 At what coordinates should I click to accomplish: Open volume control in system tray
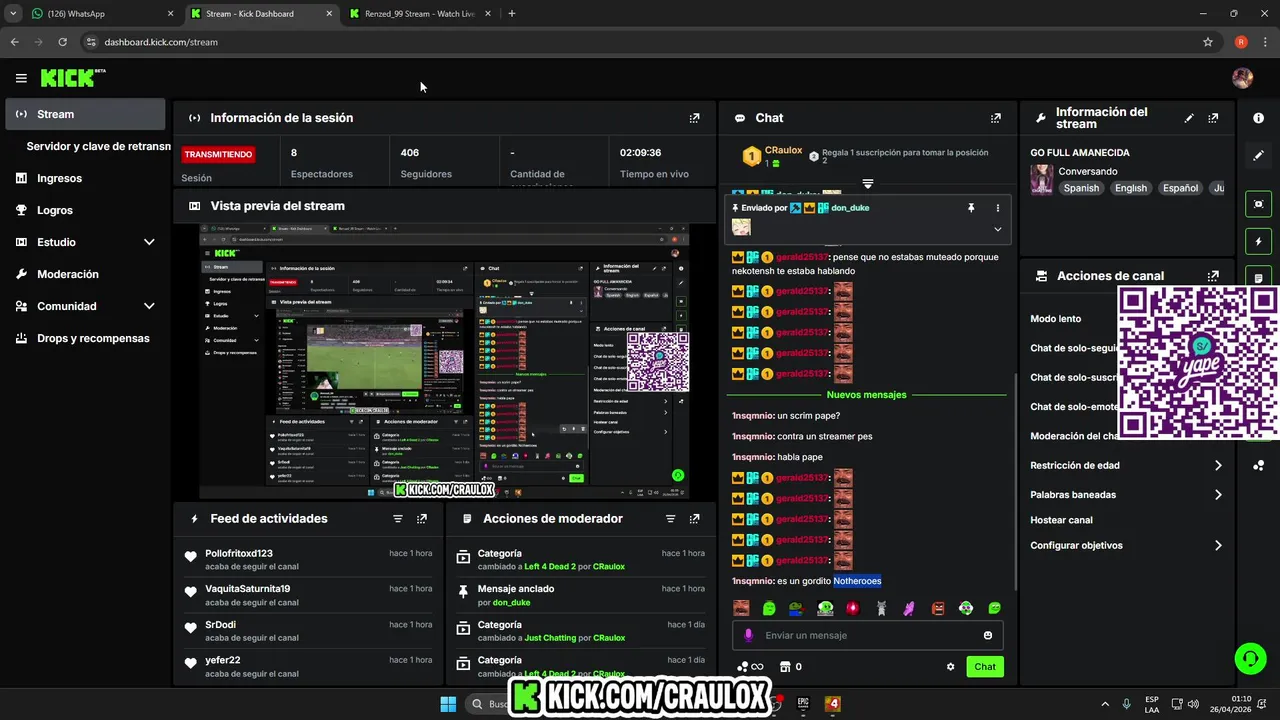(1192, 704)
